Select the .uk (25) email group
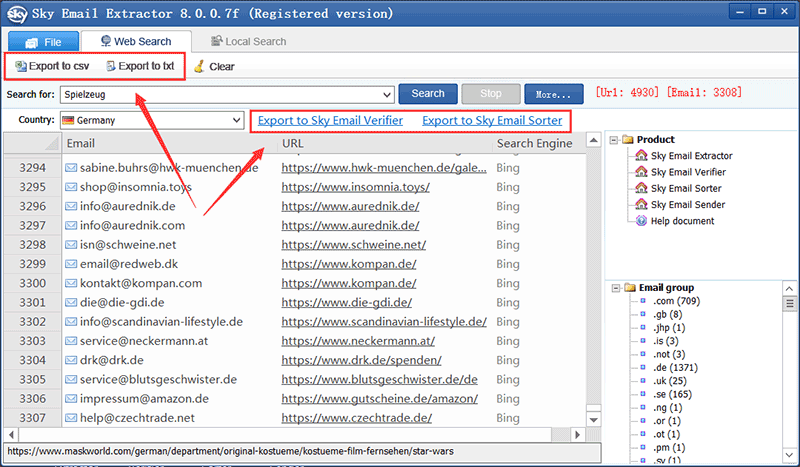800x467 pixels. [x=669, y=381]
